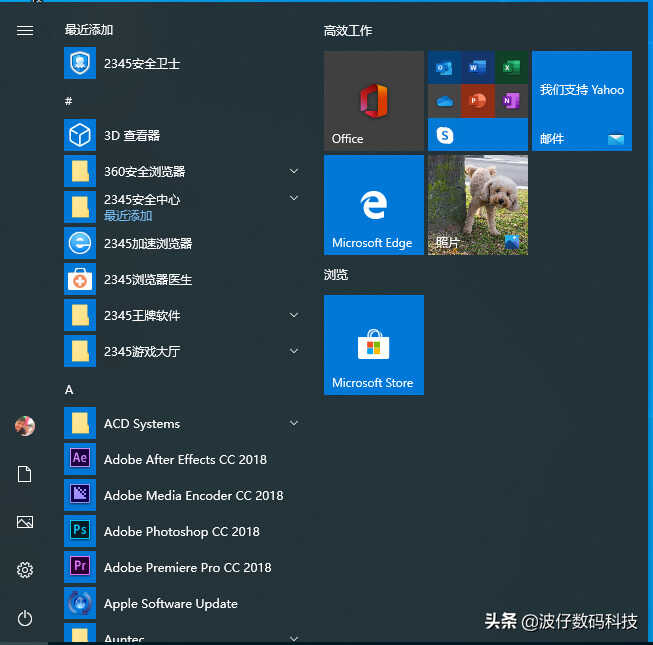The image size is (653, 645).
Task: Open the 2345游戏大厅 folder icon
Action: point(80,351)
